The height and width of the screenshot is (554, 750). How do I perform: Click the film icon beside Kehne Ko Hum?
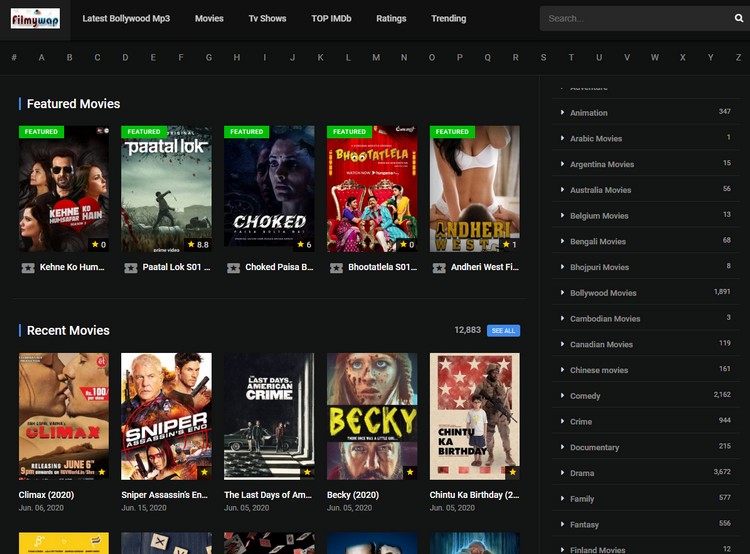(x=28, y=268)
